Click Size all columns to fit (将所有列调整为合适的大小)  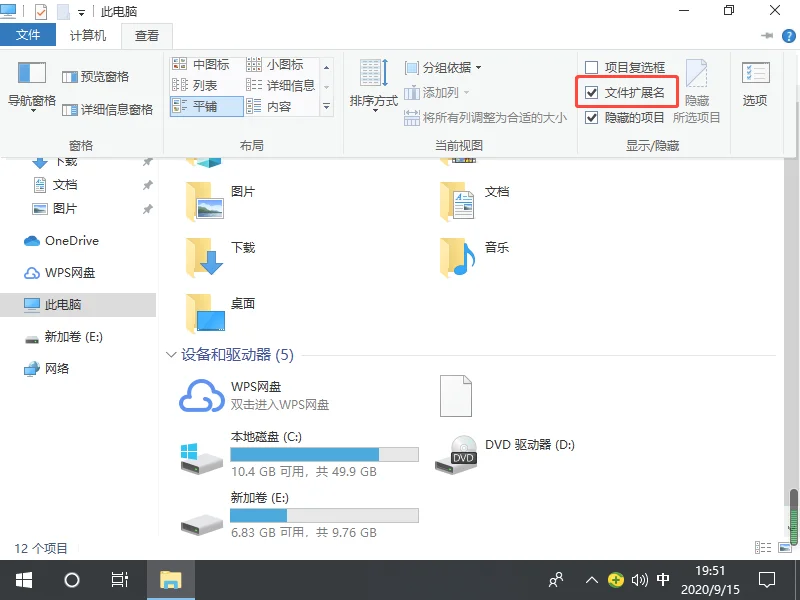pyautogui.click(x=485, y=118)
